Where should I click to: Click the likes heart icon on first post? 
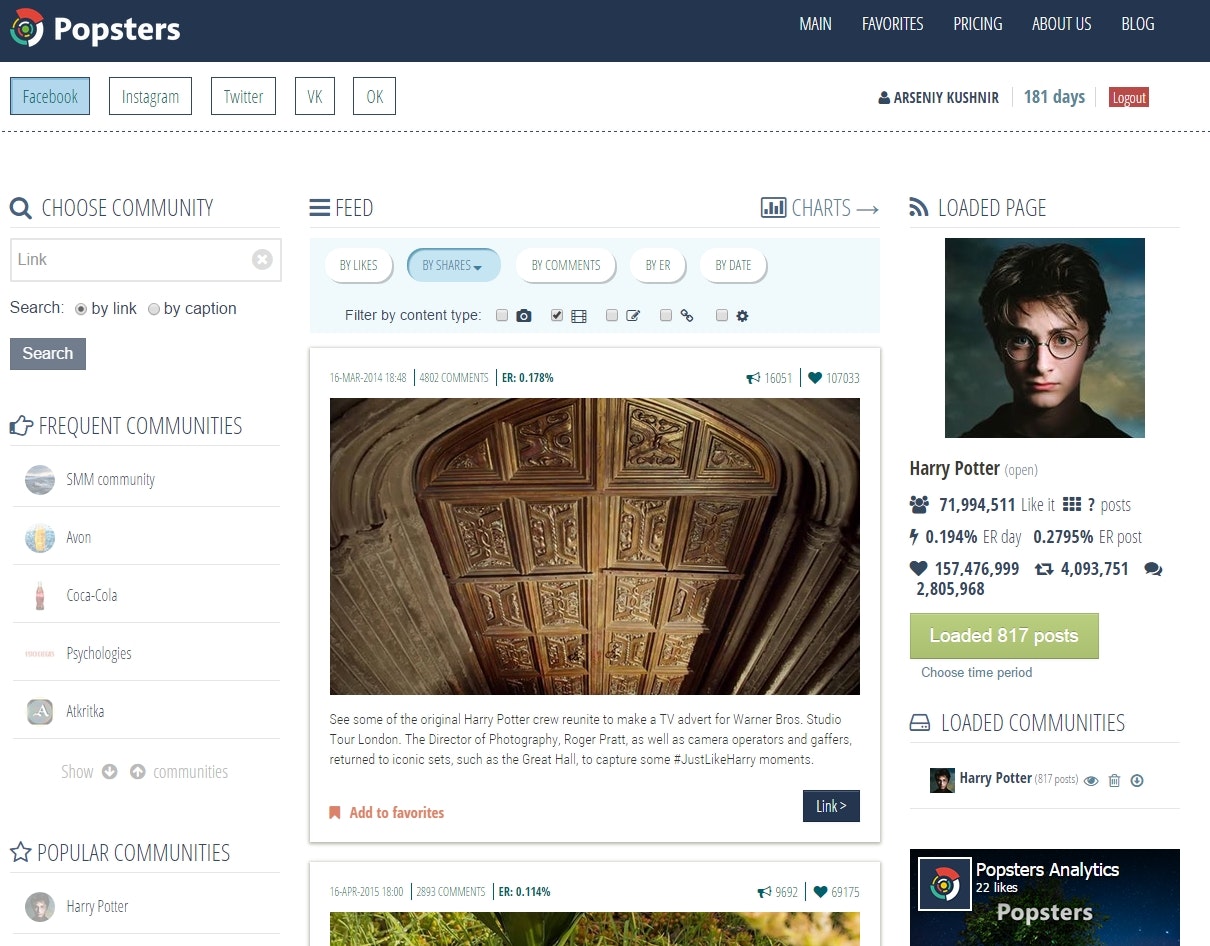[x=815, y=378]
